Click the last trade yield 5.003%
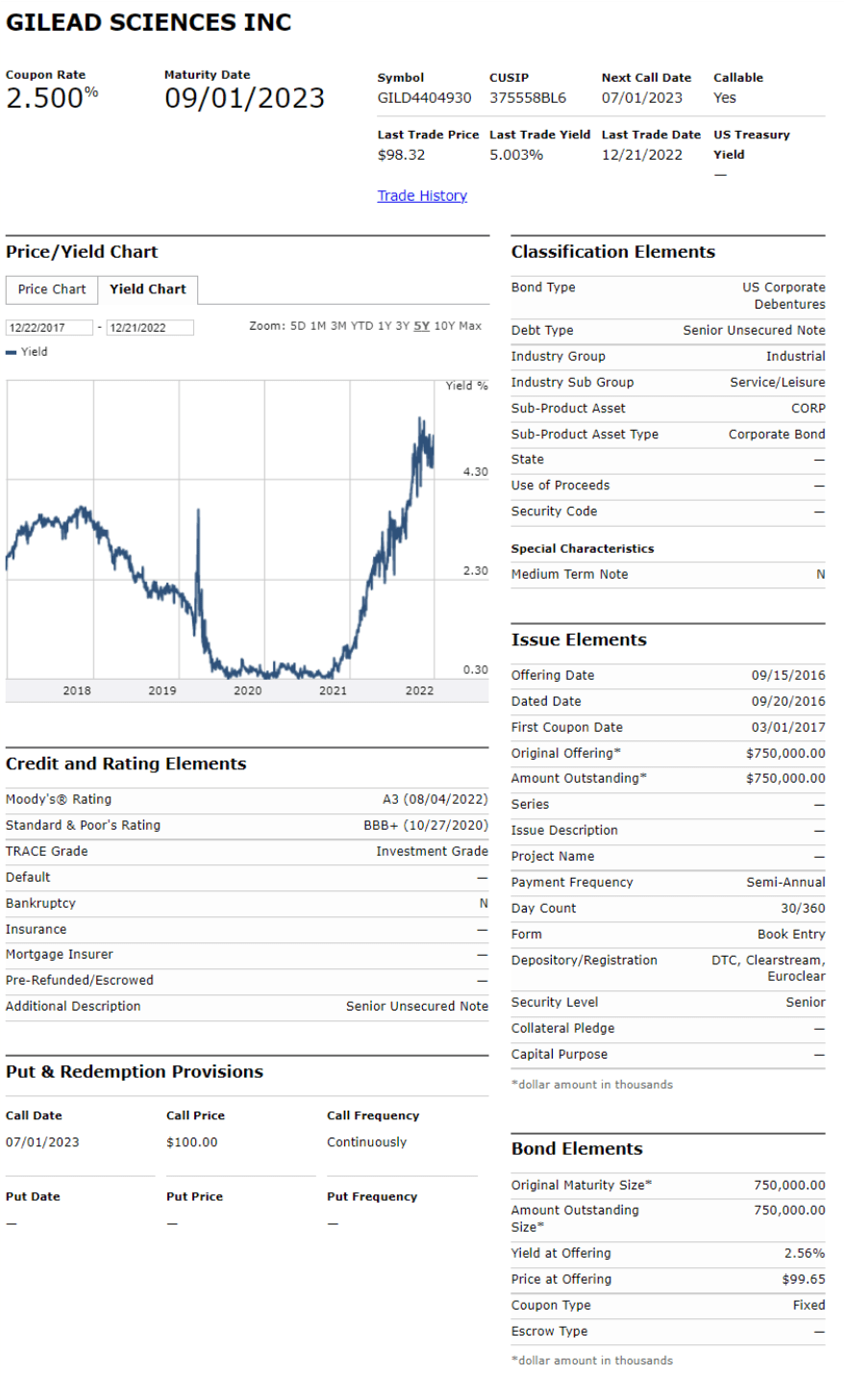This screenshot has height=1400, width=845. [x=516, y=155]
